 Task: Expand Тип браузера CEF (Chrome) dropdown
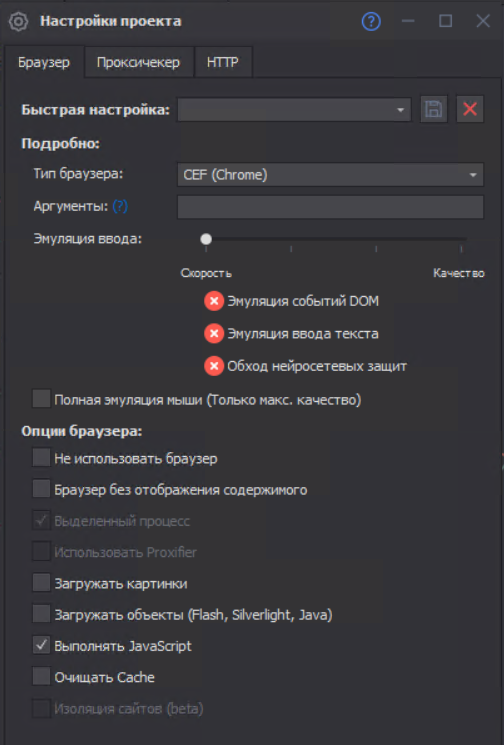pyautogui.click(x=330, y=174)
